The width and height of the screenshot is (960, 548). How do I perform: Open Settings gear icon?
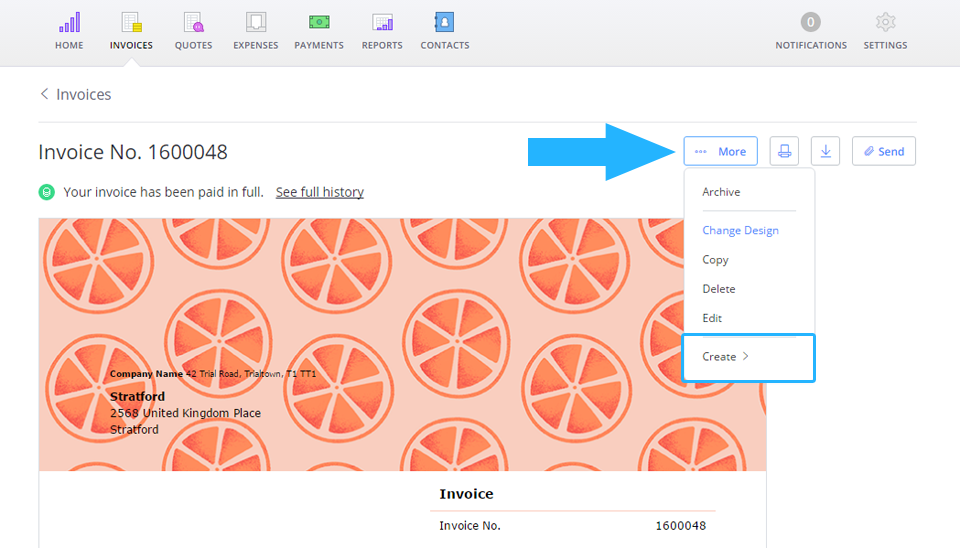[x=885, y=23]
